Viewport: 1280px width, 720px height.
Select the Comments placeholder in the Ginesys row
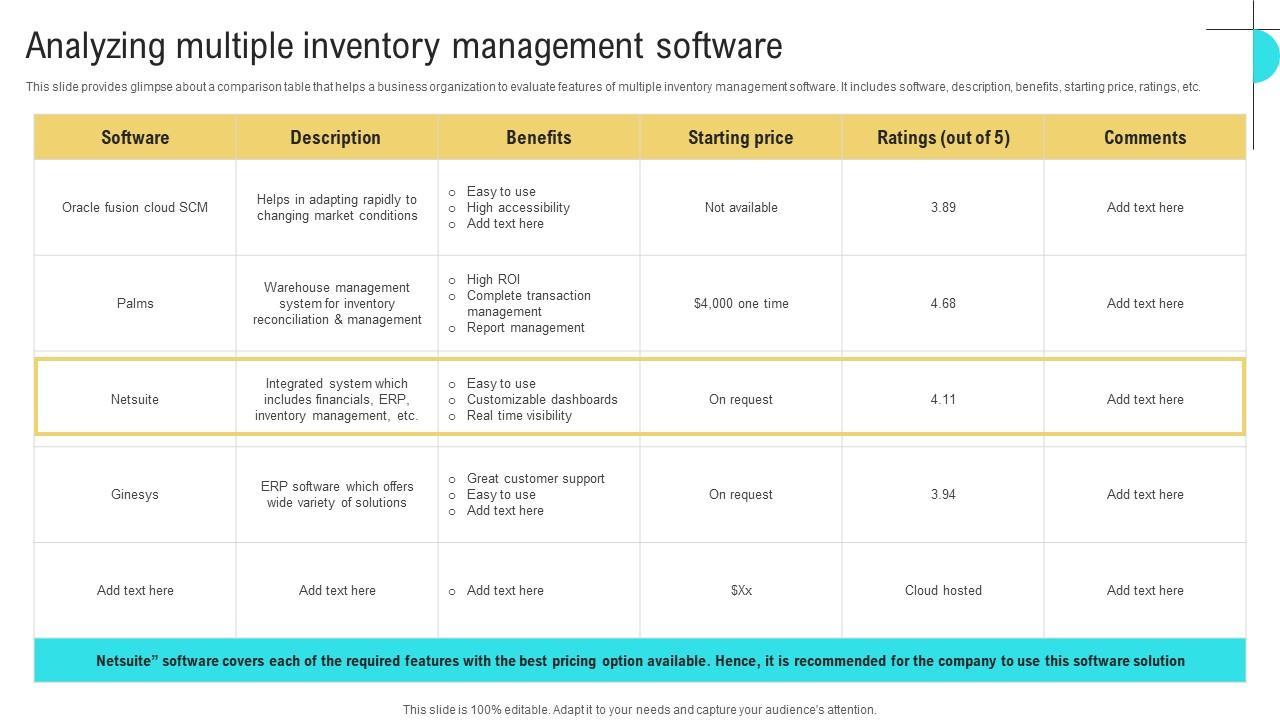click(x=1145, y=495)
